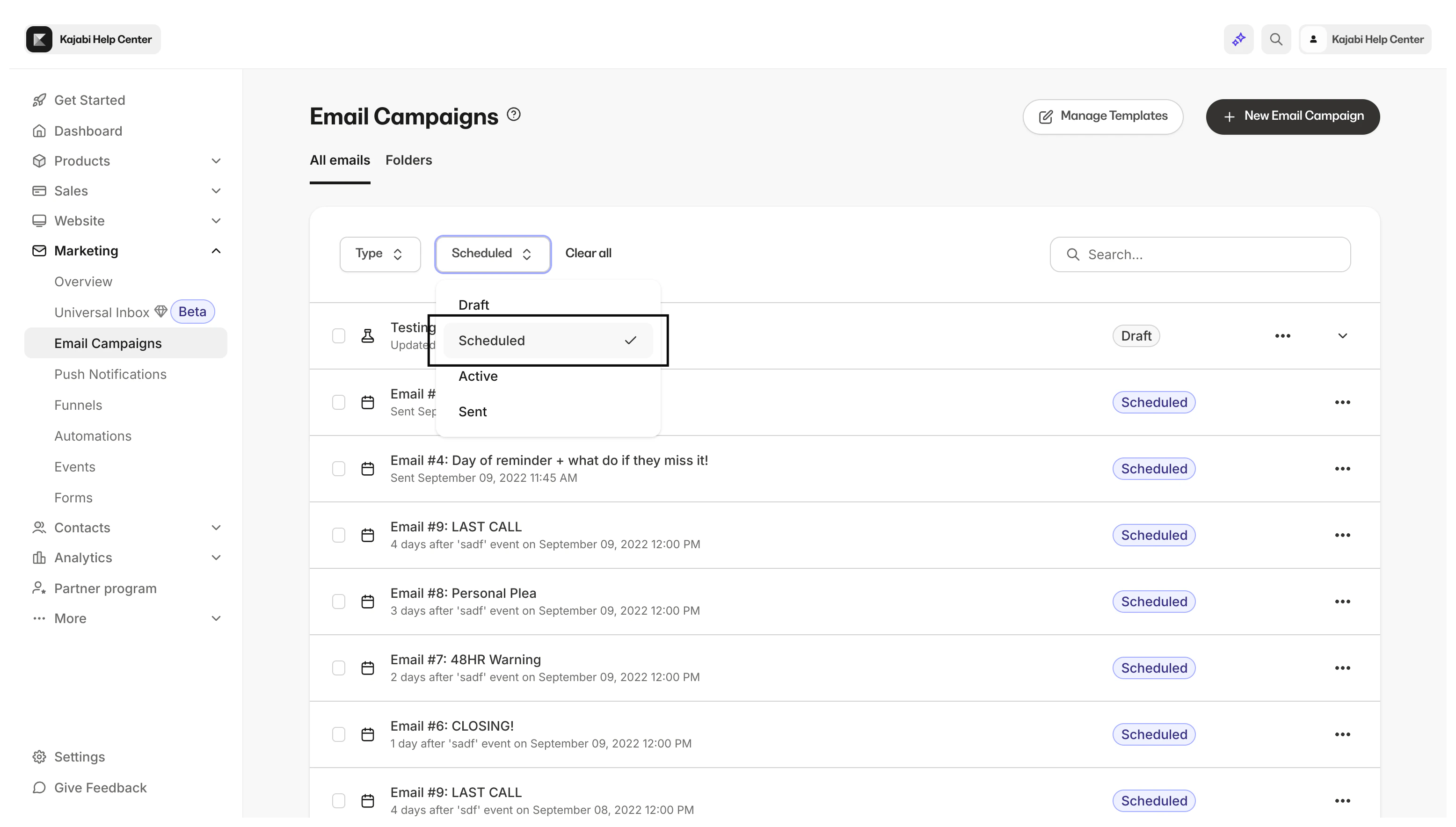This screenshot has height=827, width=1456.
Task: Click the Give Feedback speech bubble icon
Action: point(39,788)
